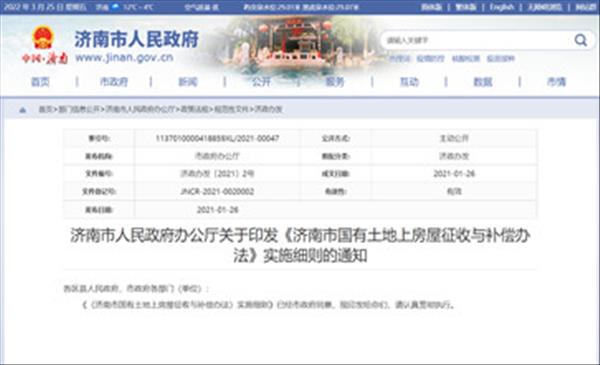Select the 市政府办公厅 issuing agency cell
This screenshot has width=600, height=365.
pyautogui.click(x=217, y=156)
